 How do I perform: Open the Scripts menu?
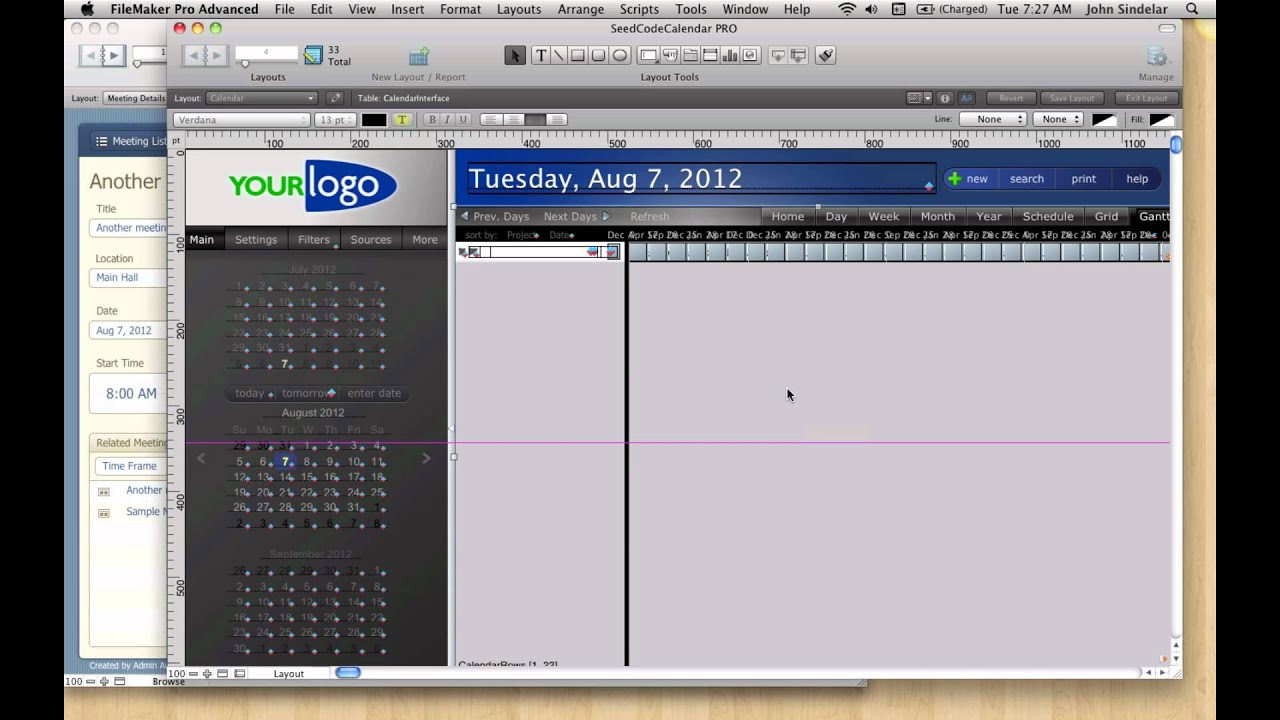tap(639, 9)
